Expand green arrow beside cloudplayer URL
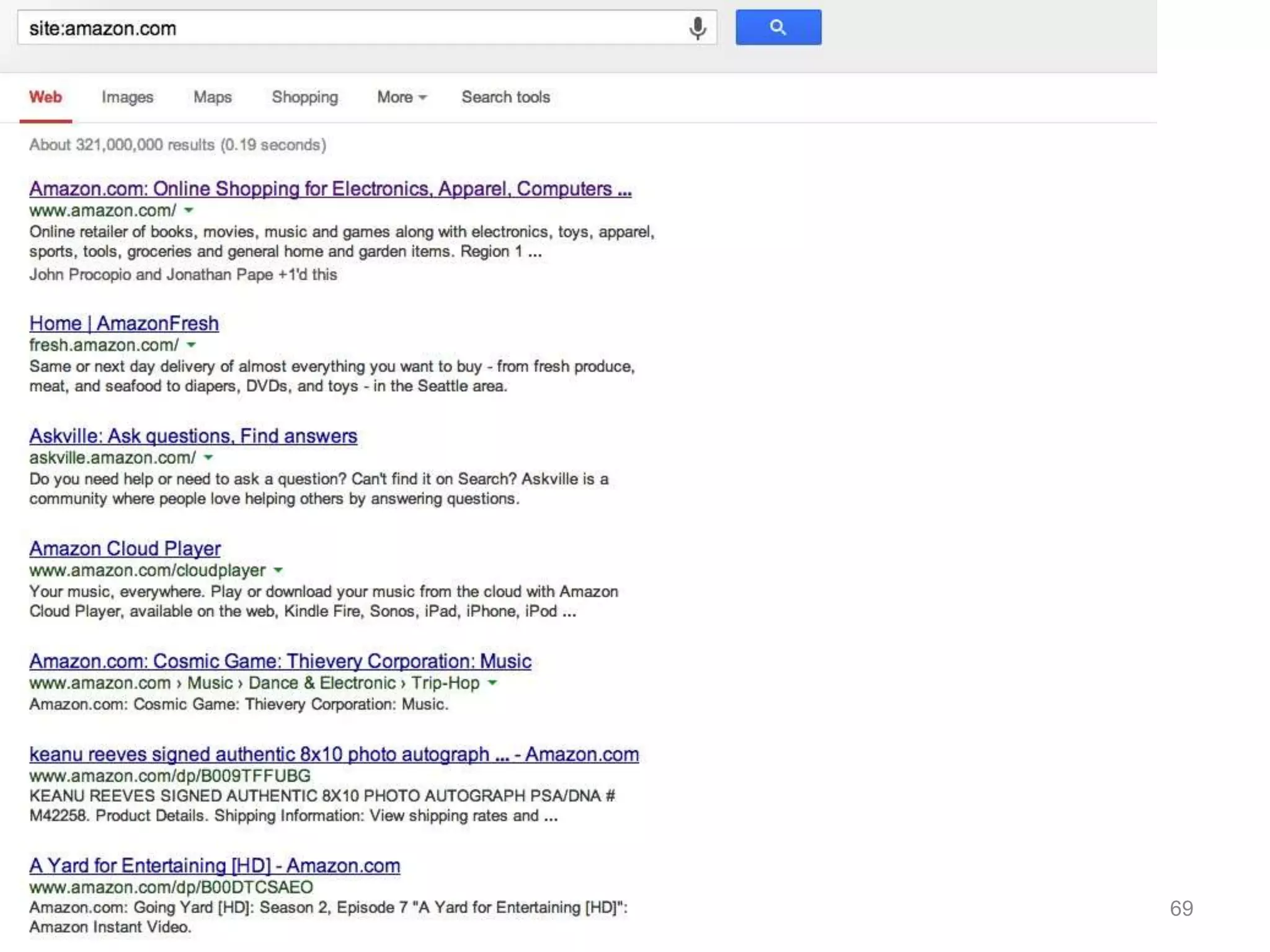The height and width of the screenshot is (952, 1270). (x=278, y=570)
